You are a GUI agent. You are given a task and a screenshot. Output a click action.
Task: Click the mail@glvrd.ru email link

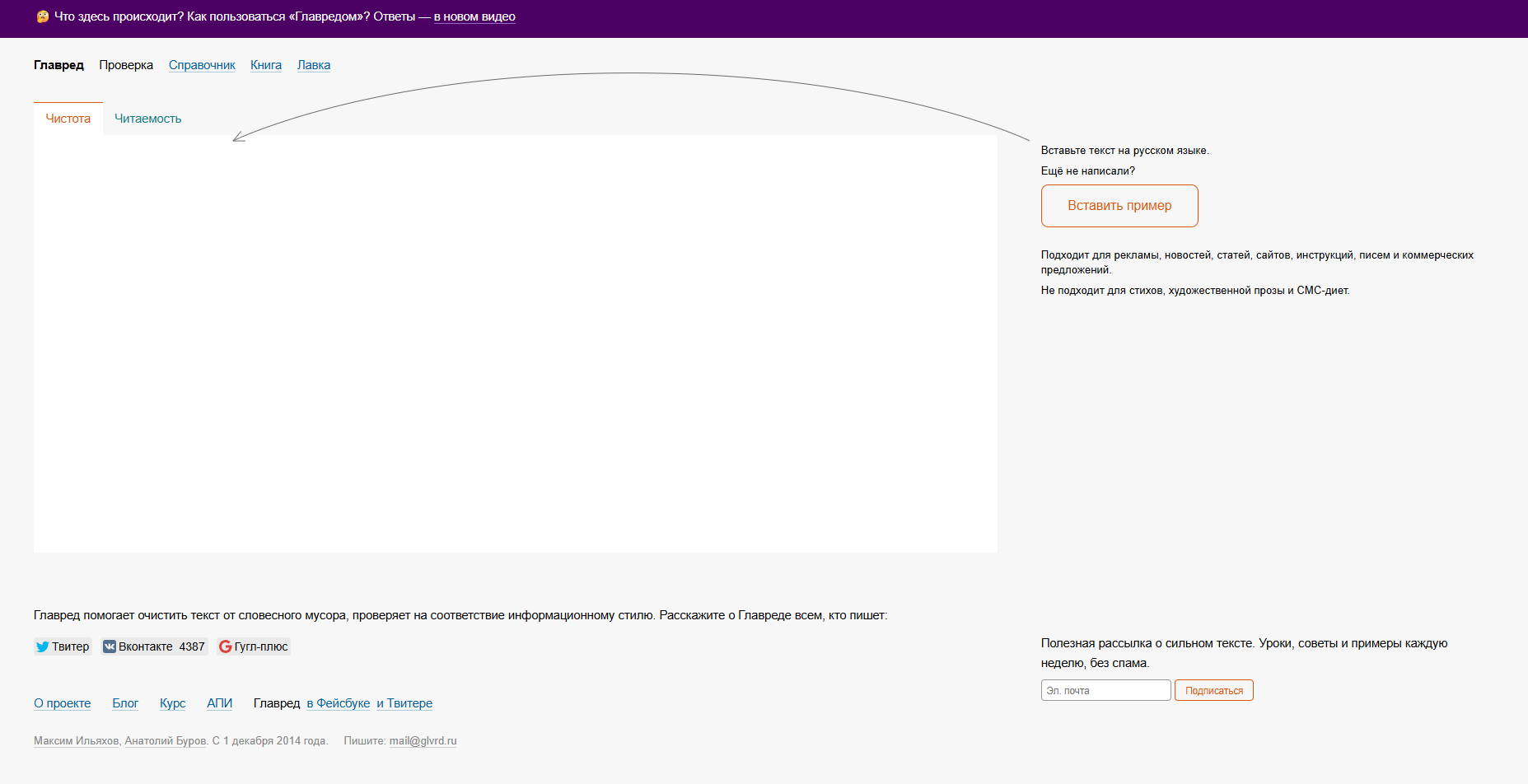pos(423,741)
